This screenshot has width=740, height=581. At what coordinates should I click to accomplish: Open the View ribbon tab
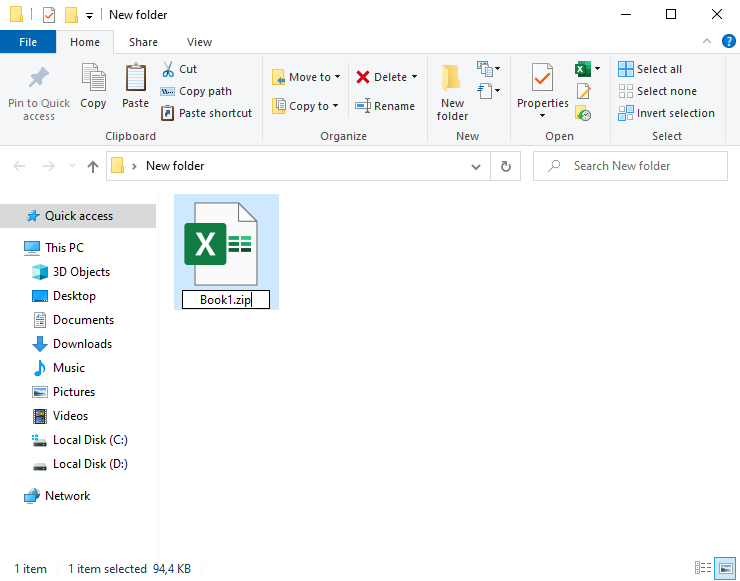(199, 42)
